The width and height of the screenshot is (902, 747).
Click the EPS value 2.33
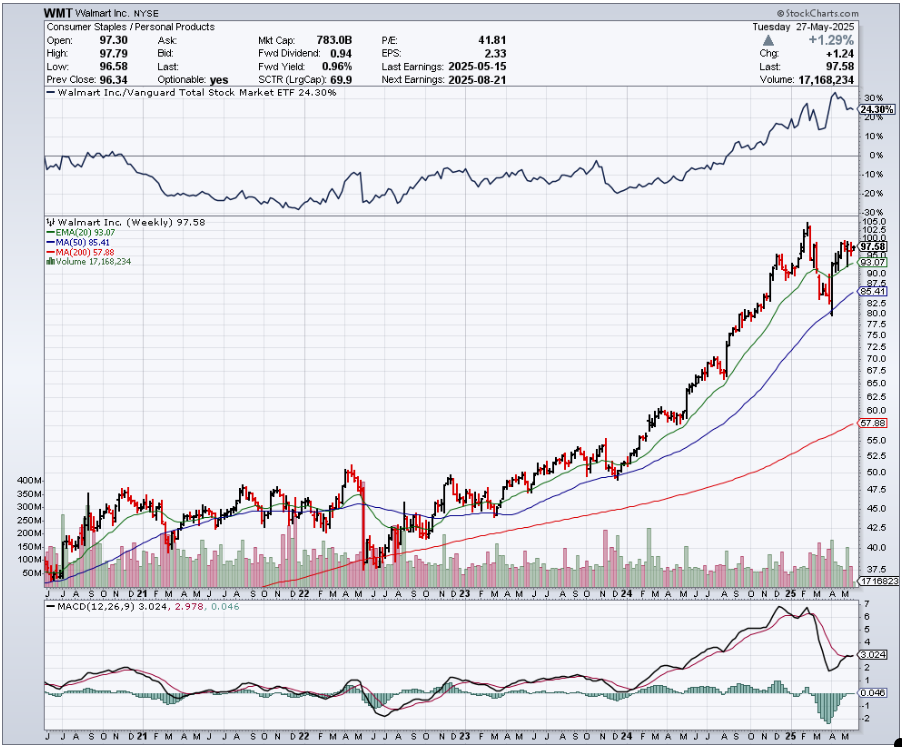[495, 53]
